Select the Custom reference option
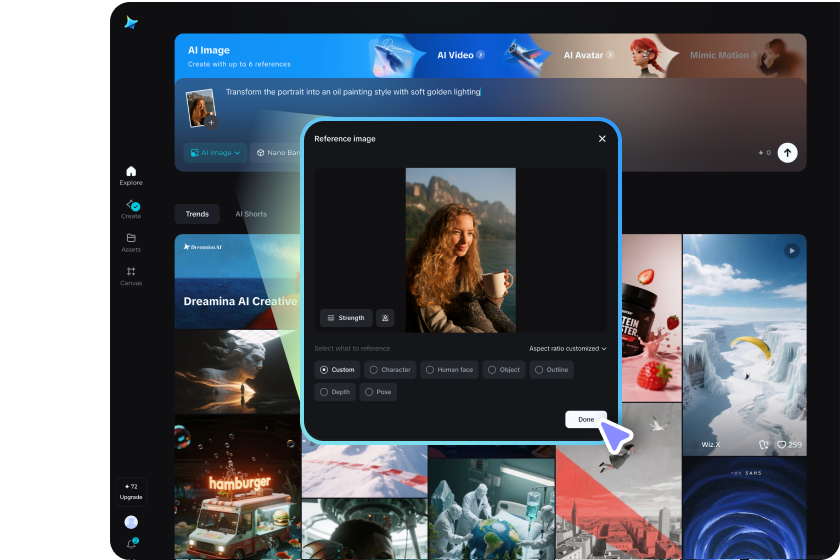 338,370
